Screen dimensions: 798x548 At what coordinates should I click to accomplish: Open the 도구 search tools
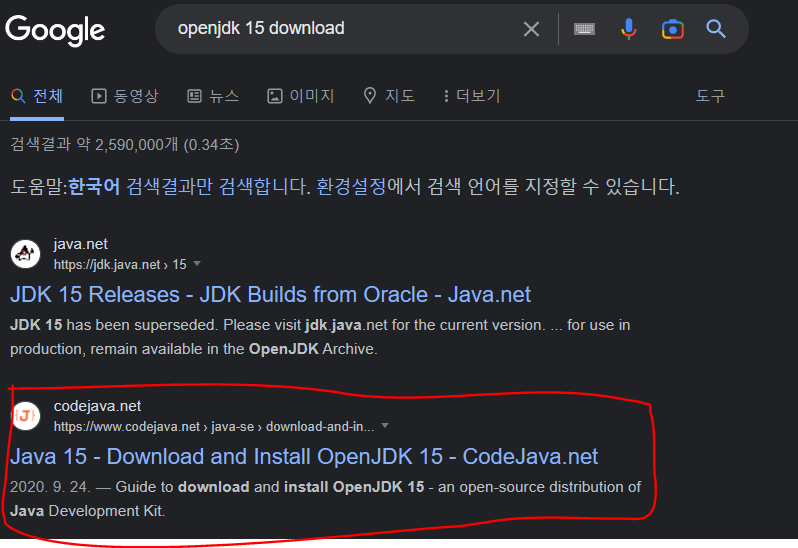tap(710, 96)
